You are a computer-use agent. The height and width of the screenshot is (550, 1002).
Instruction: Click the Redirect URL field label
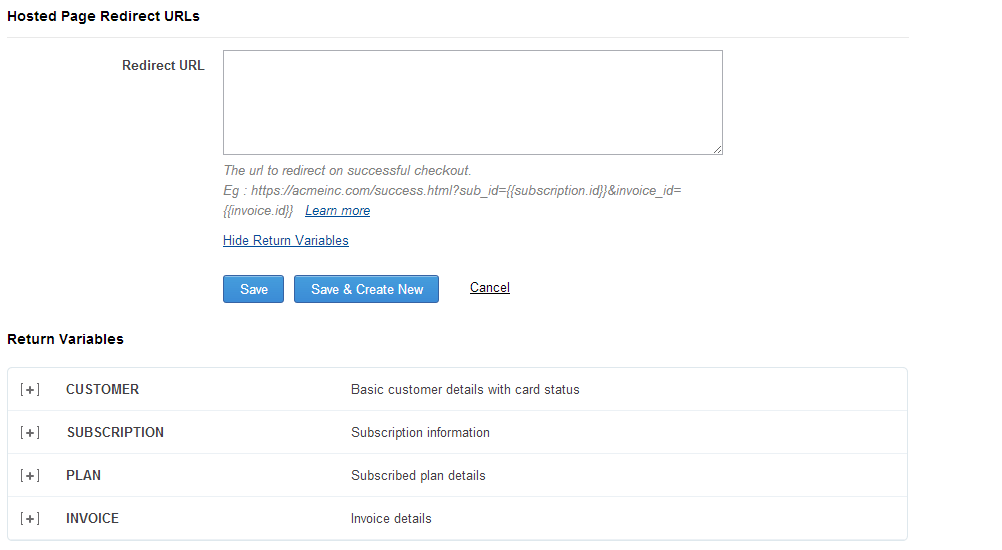tap(163, 66)
